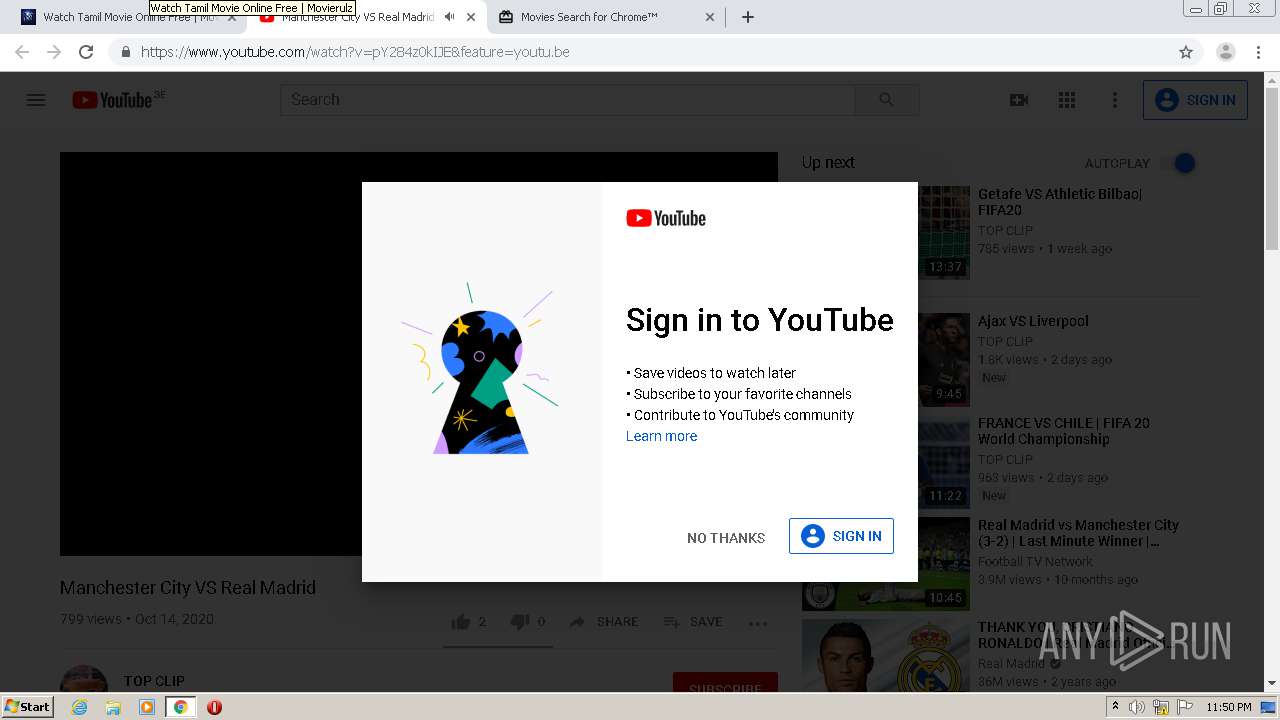Click the action center flag tray icon
This screenshot has height=720, width=1280.
tap(1186, 707)
